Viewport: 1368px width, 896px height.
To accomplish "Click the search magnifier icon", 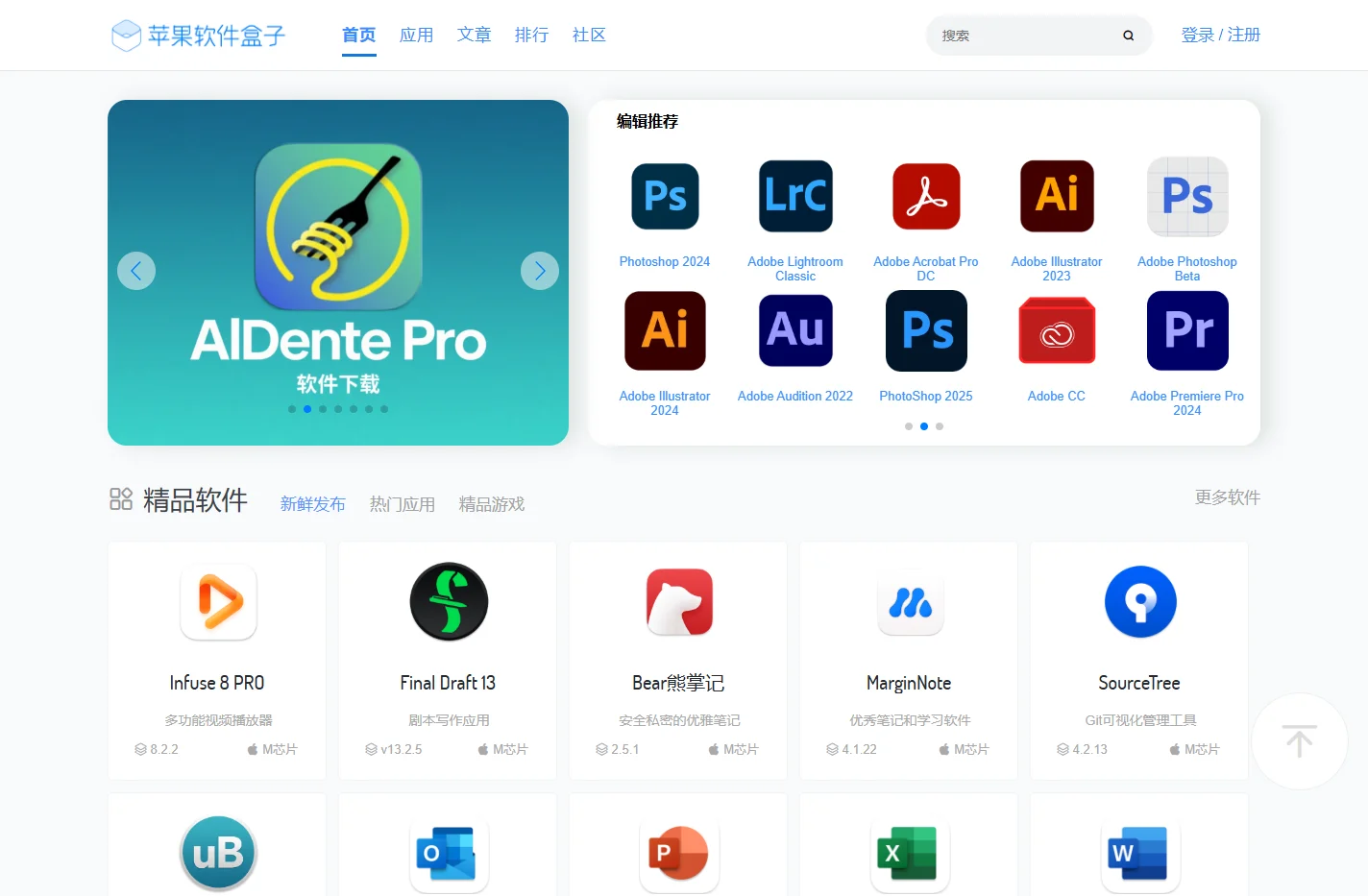I will (x=1128, y=36).
